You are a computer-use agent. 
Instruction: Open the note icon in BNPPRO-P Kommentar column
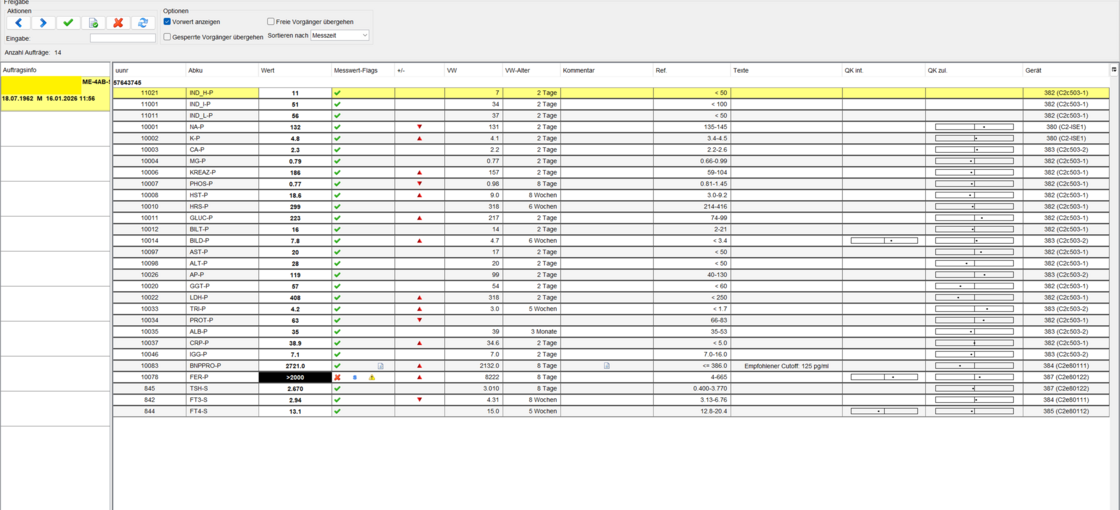coord(606,366)
